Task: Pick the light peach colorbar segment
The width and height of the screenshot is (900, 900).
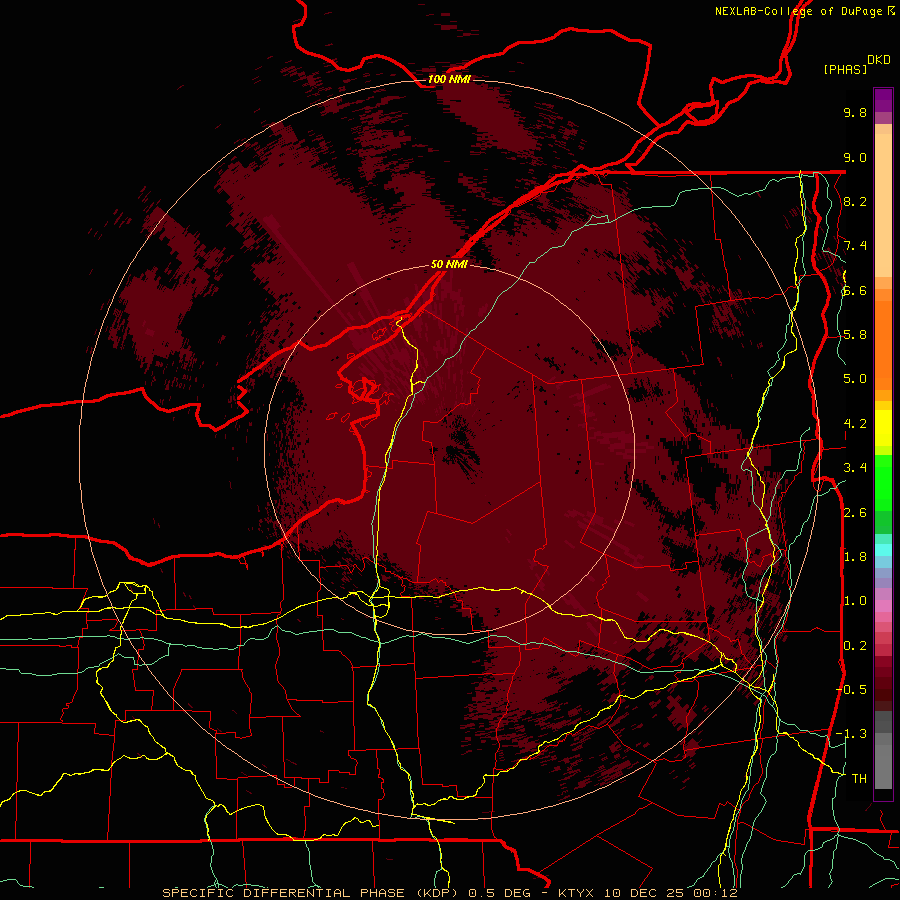Action: pos(883,205)
